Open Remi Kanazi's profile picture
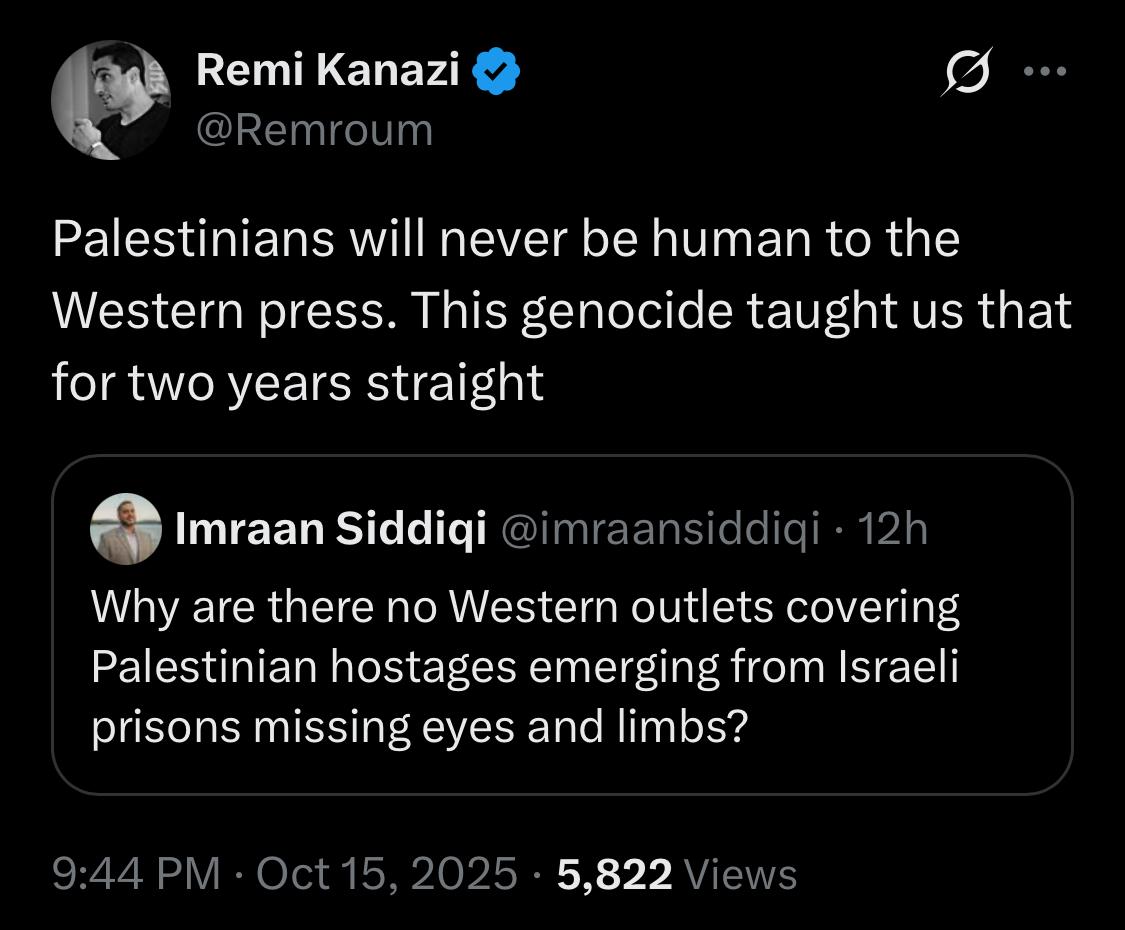Image resolution: width=1125 pixels, height=930 pixels. point(111,100)
